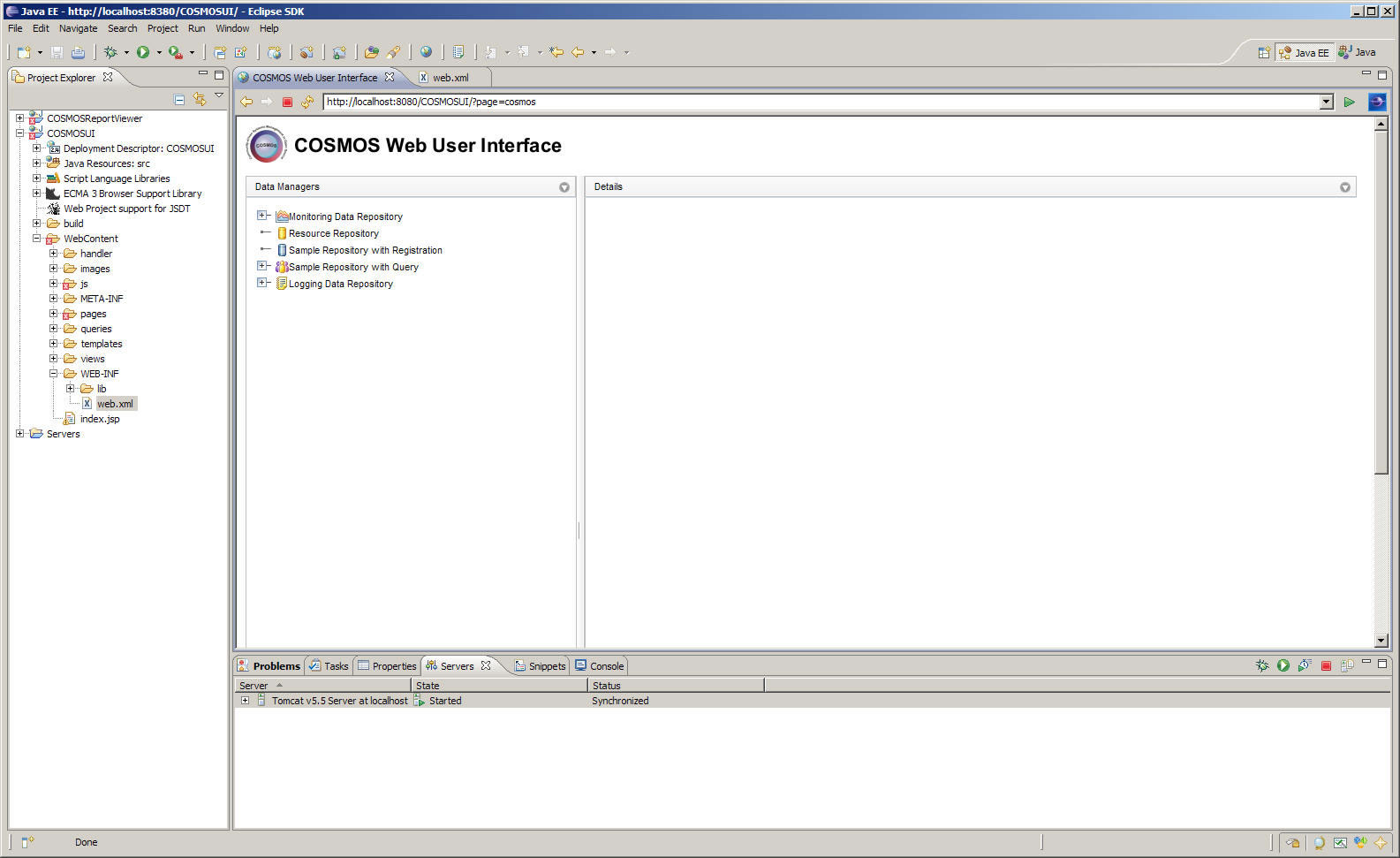Click the COSMOS logo image

click(x=267, y=144)
